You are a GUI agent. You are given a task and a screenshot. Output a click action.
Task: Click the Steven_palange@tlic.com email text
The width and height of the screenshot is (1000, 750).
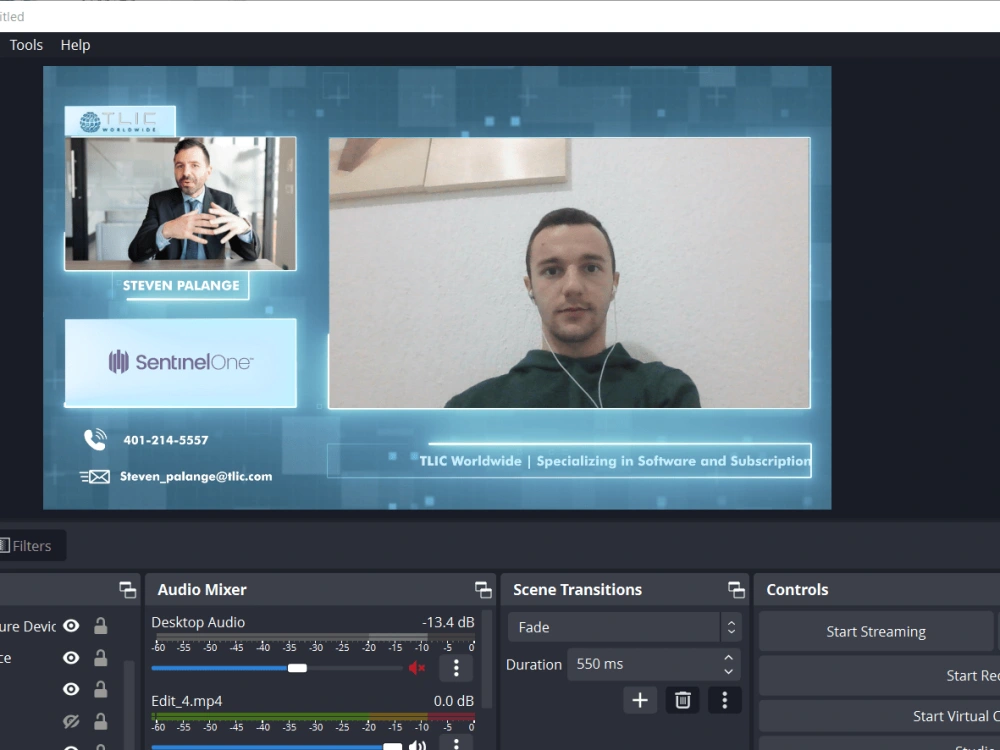point(196,476)
